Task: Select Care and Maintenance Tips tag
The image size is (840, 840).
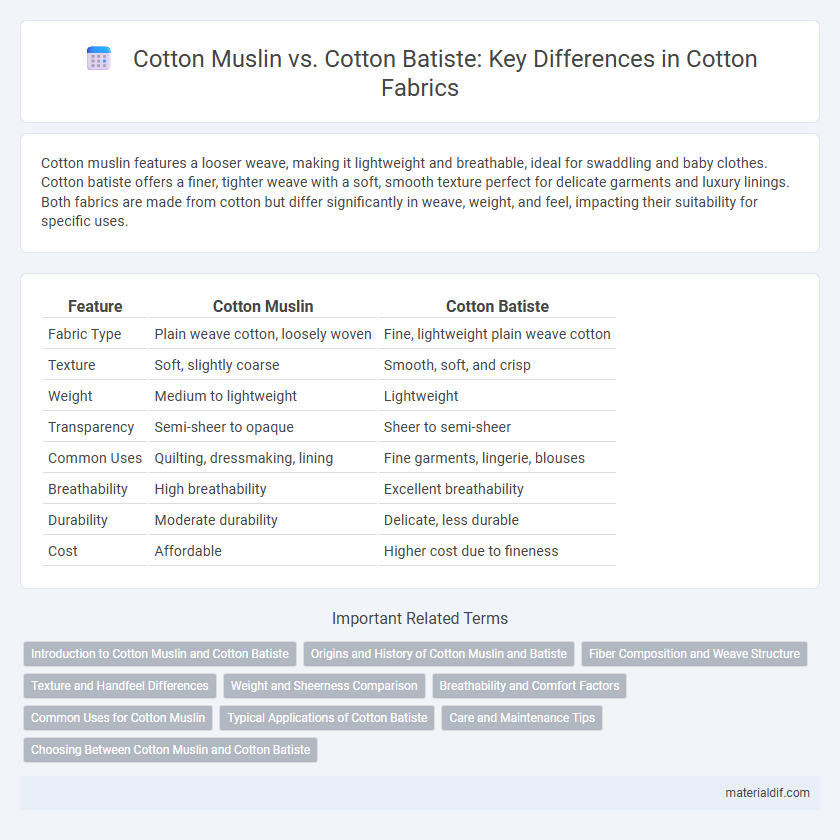Action: (522, 718)
